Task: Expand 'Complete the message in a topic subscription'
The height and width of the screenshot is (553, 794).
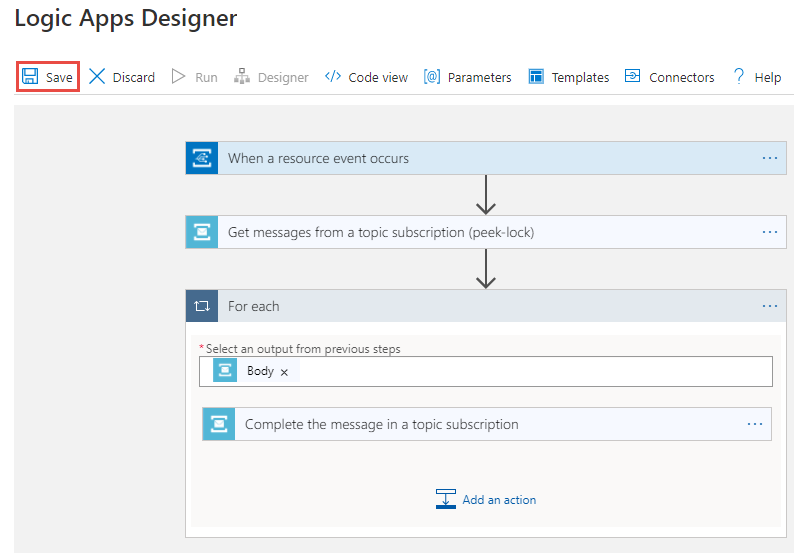Action: [381, 424]
